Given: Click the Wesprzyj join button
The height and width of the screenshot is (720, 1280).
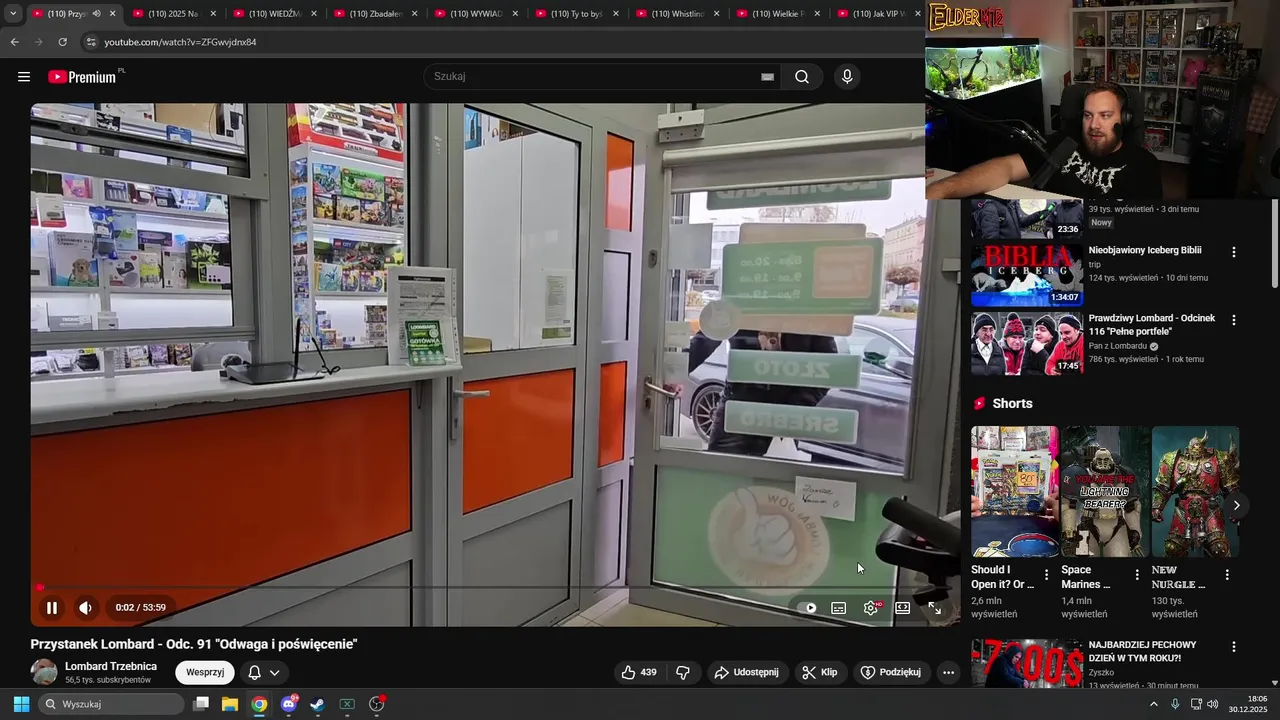Looking at the screenshot, I should pyautogui.click(x=205, y=672).
